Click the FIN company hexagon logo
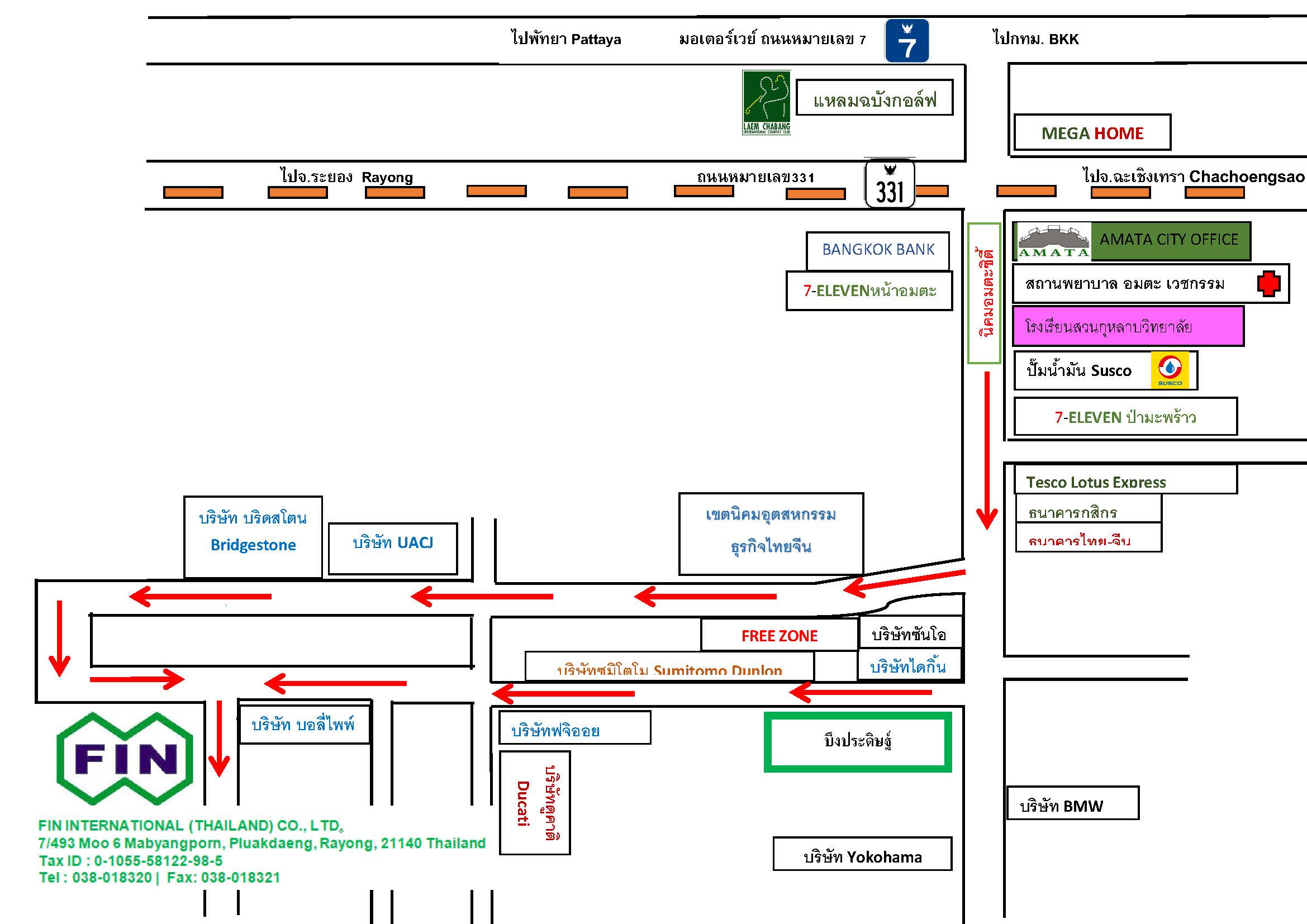Screen dimensions: 1307x924 tap(125, 759)
